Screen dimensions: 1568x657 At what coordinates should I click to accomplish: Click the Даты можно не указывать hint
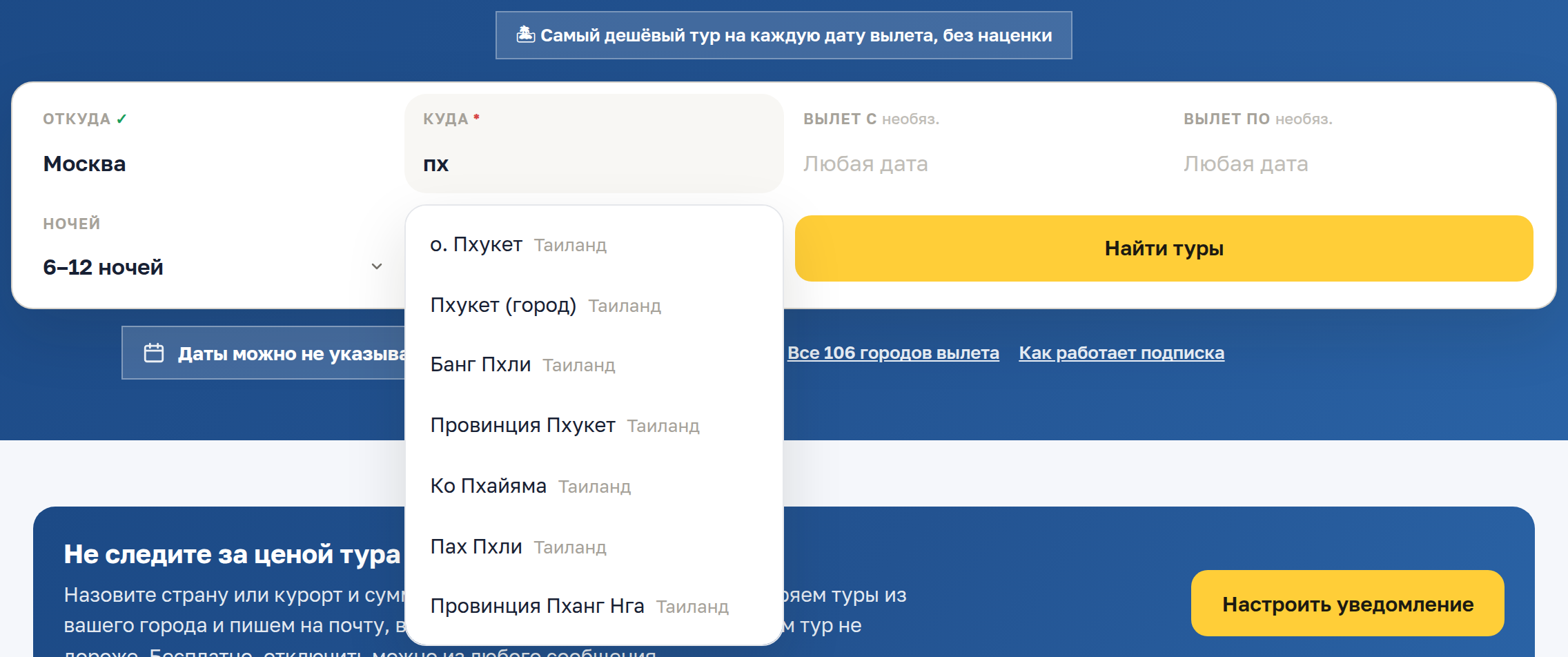click(x=264, y=353)
